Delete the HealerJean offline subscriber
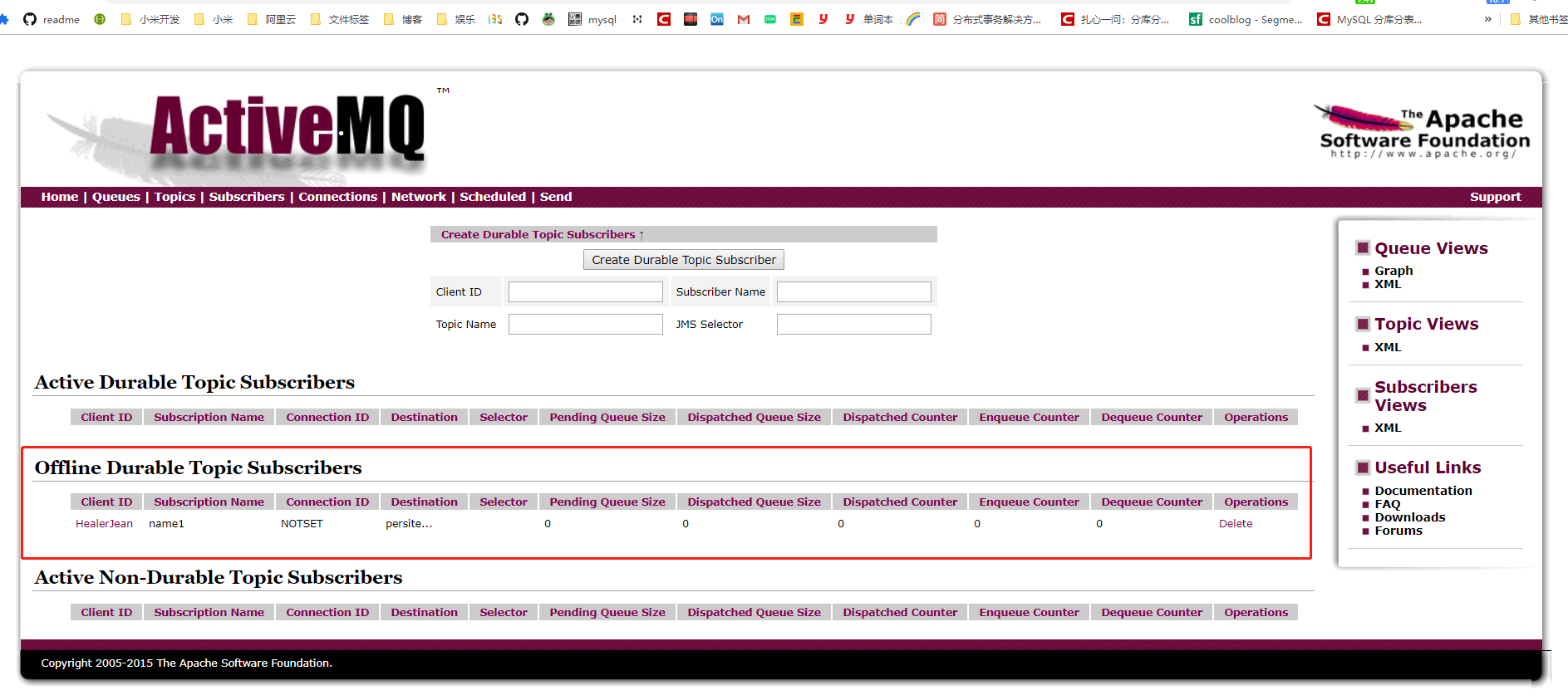1568x700 pixels. [1236, 524]
